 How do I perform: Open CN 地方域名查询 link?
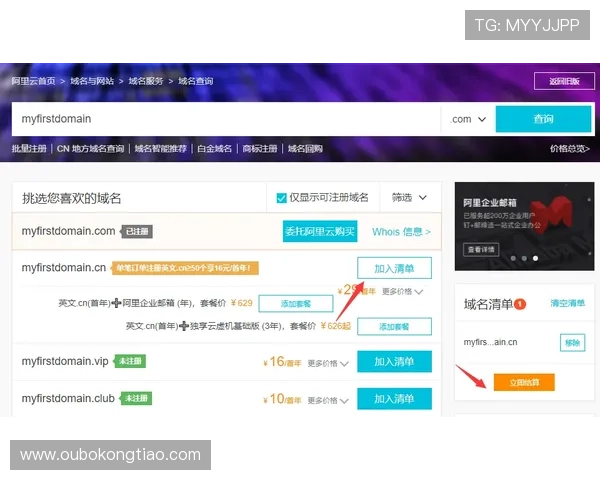point(90,149)
